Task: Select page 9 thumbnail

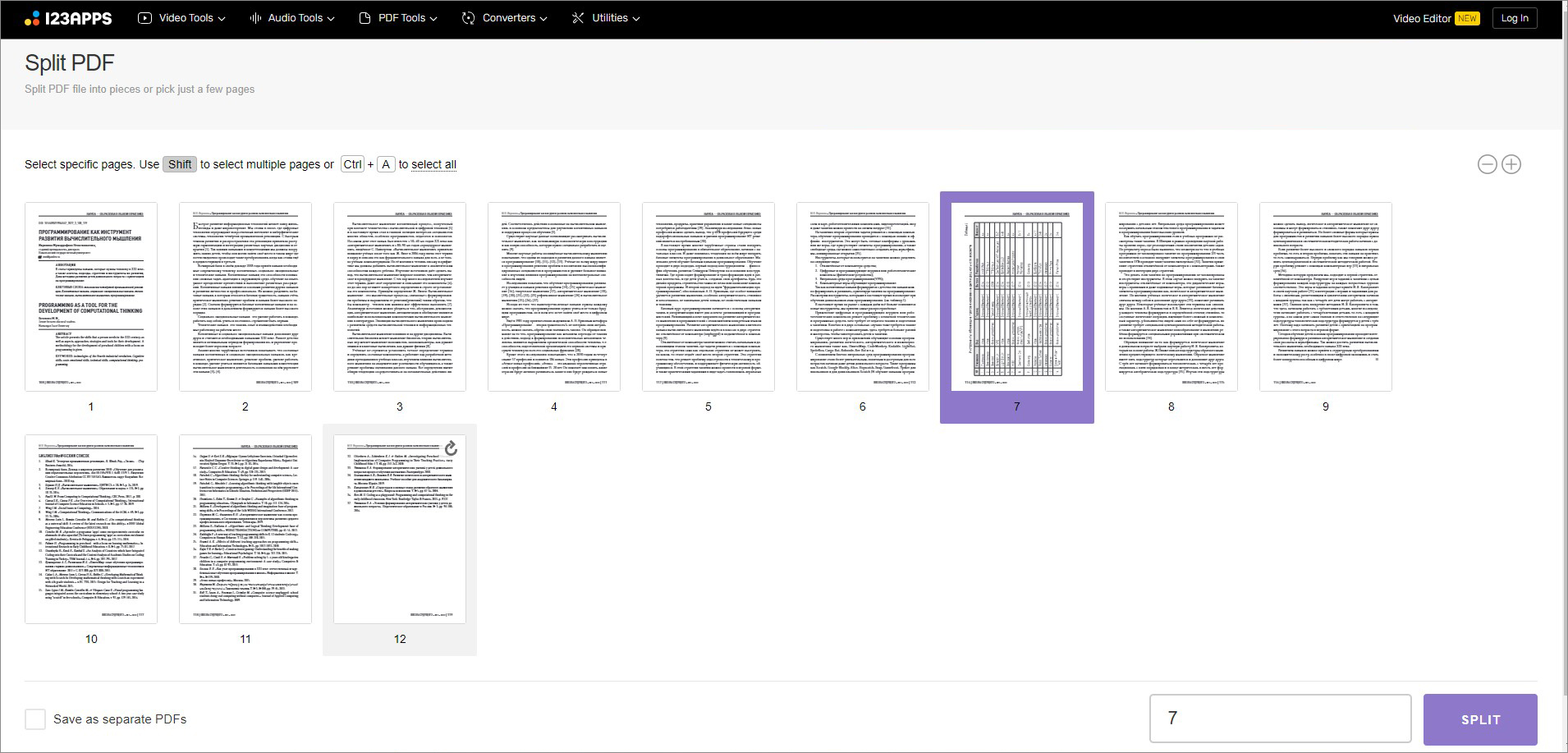Action: click(1326, 297)
